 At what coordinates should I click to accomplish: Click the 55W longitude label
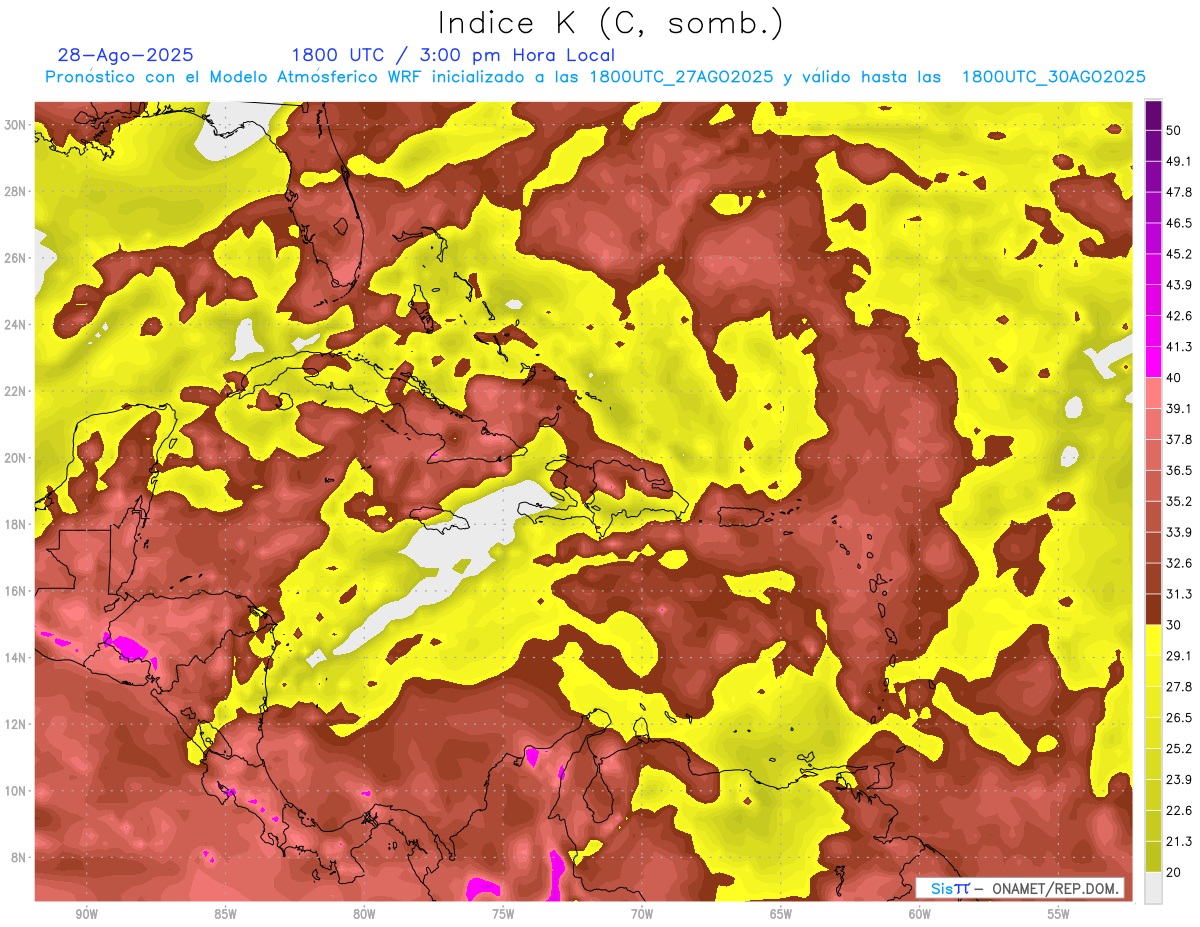(x=1059, y=914)
